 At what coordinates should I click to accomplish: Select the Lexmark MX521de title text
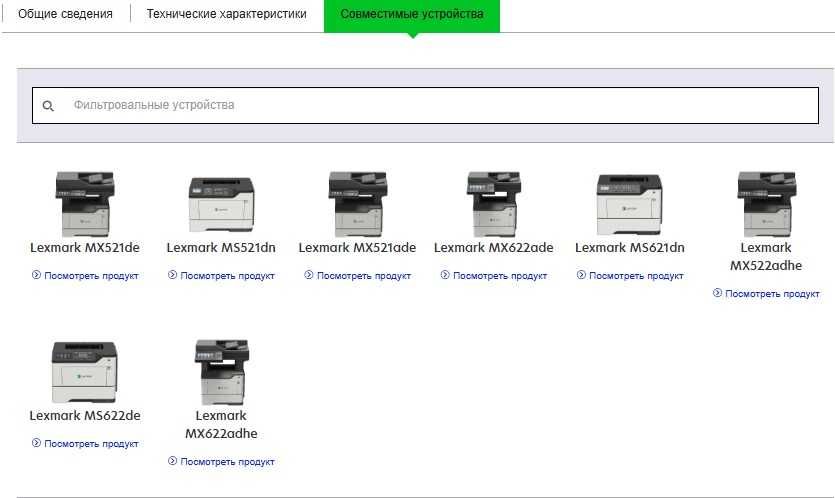pyautogui.click(x=85, y=248)
